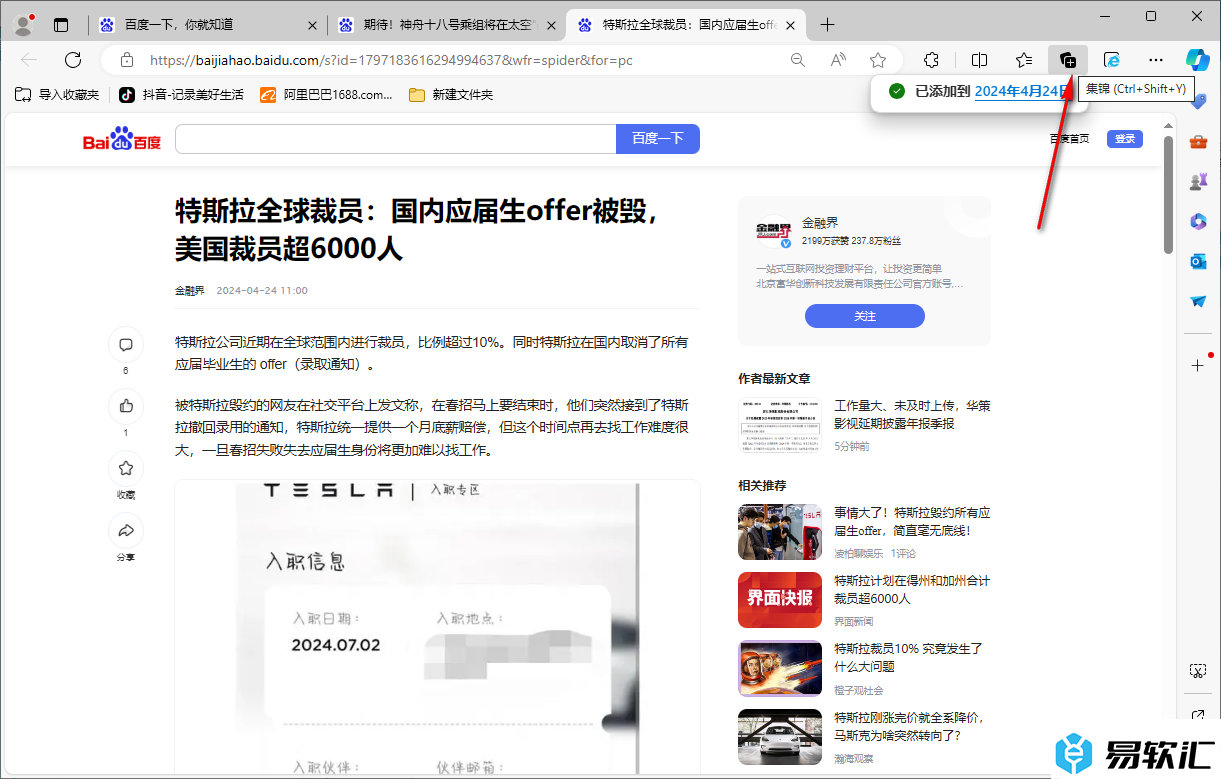This screenshot has width=1221, height=779.
Task: Open the 2024年4月24日 collection link
Action: (x=1023, y=91)
